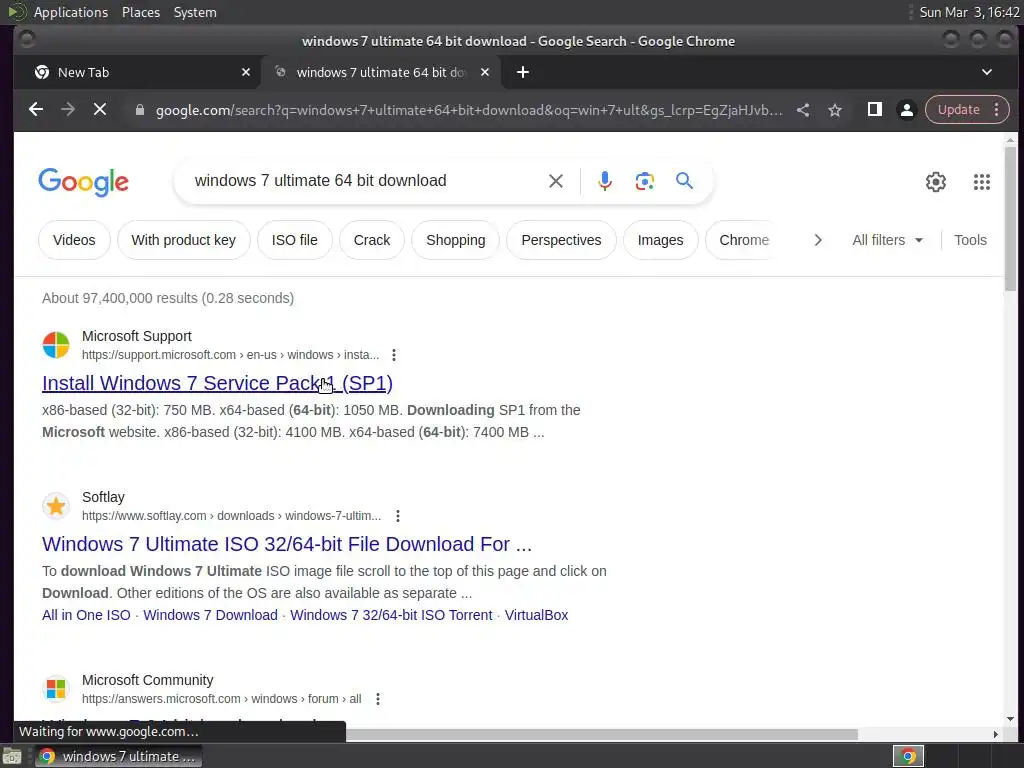Click the clock showing Sun Mar 3
Viewport: 1024px width, 768px height.
[x=969, y=12]
